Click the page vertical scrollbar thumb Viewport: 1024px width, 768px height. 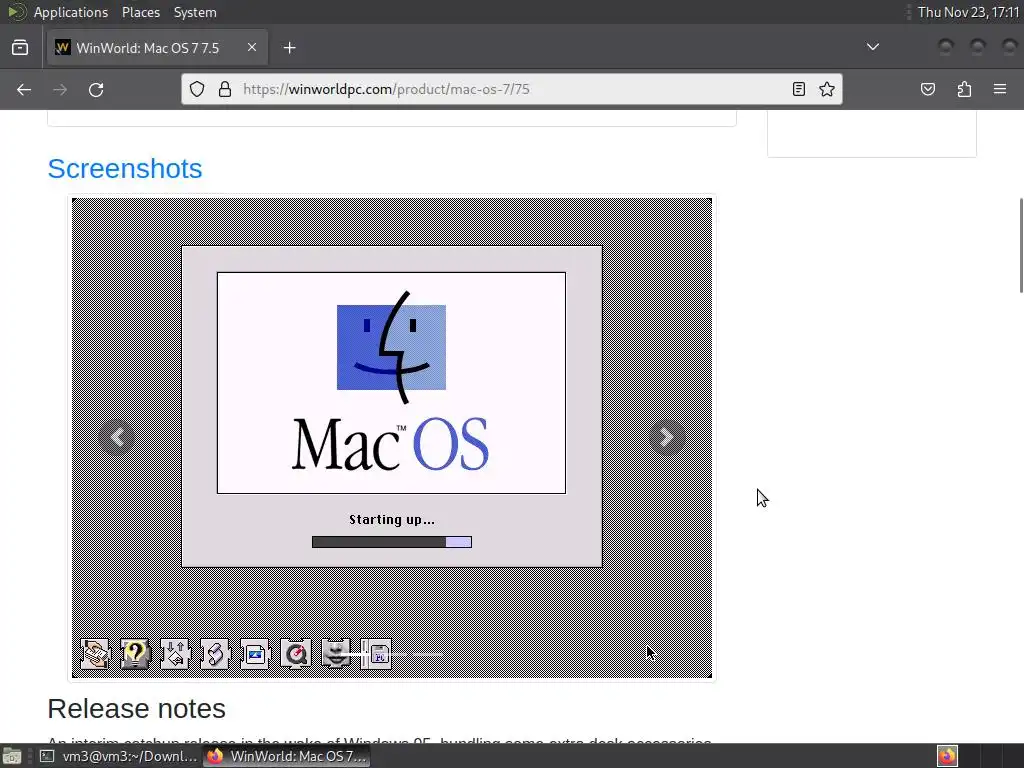[x=1021, y=246]
